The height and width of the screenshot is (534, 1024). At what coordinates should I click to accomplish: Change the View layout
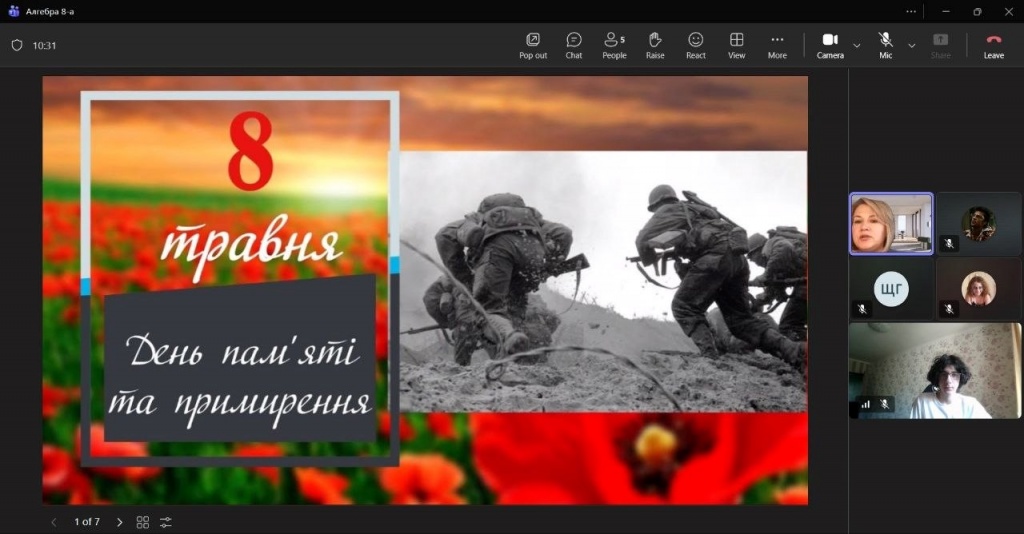tap(736, 46)
